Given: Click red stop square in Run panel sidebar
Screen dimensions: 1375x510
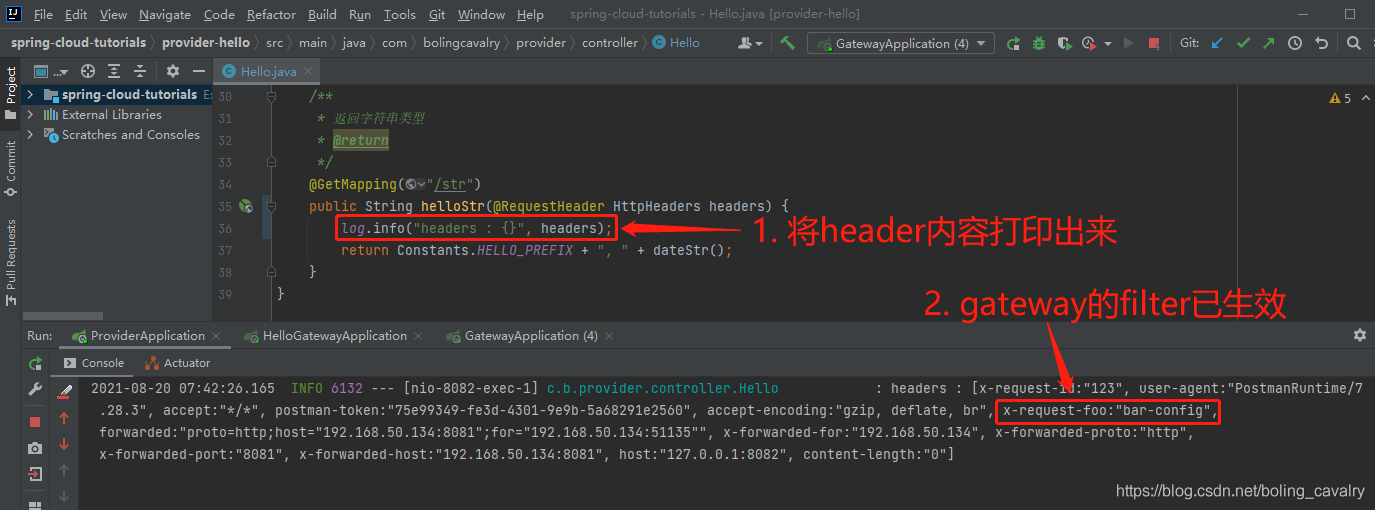Looking at the screenshot, I should [35, 422].
